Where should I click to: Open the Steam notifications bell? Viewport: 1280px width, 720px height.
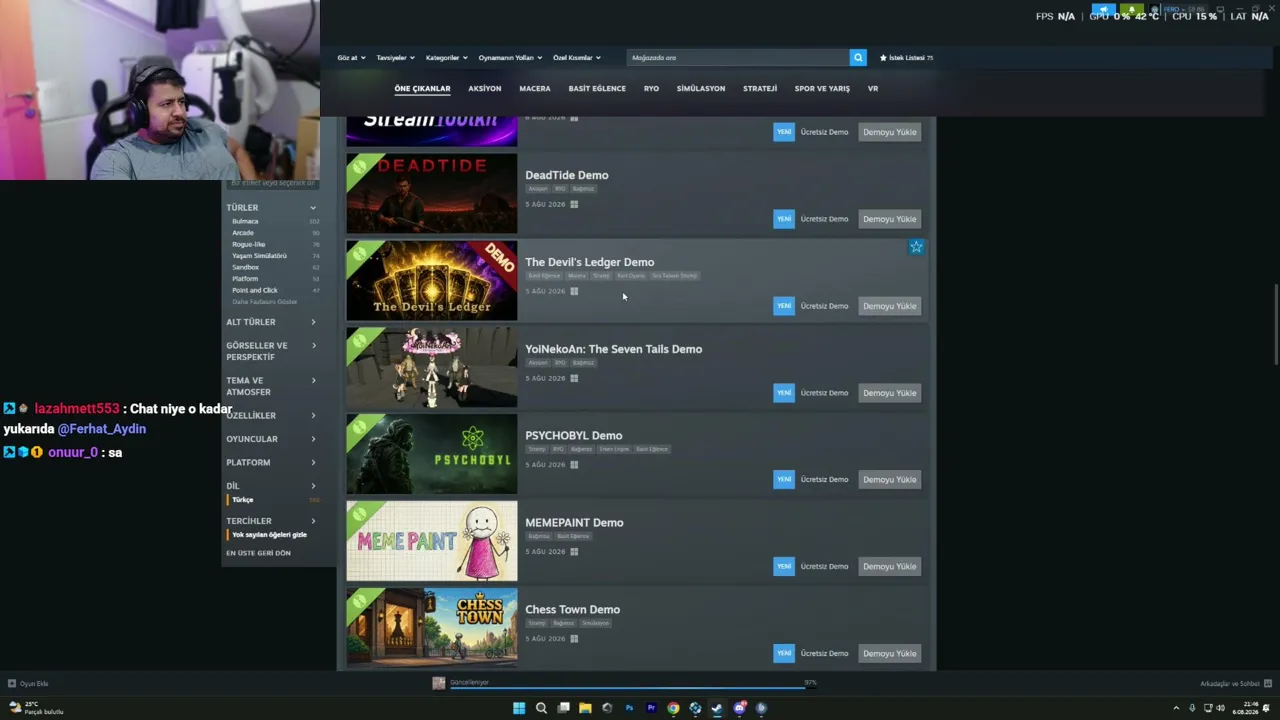click(1131, 10)
